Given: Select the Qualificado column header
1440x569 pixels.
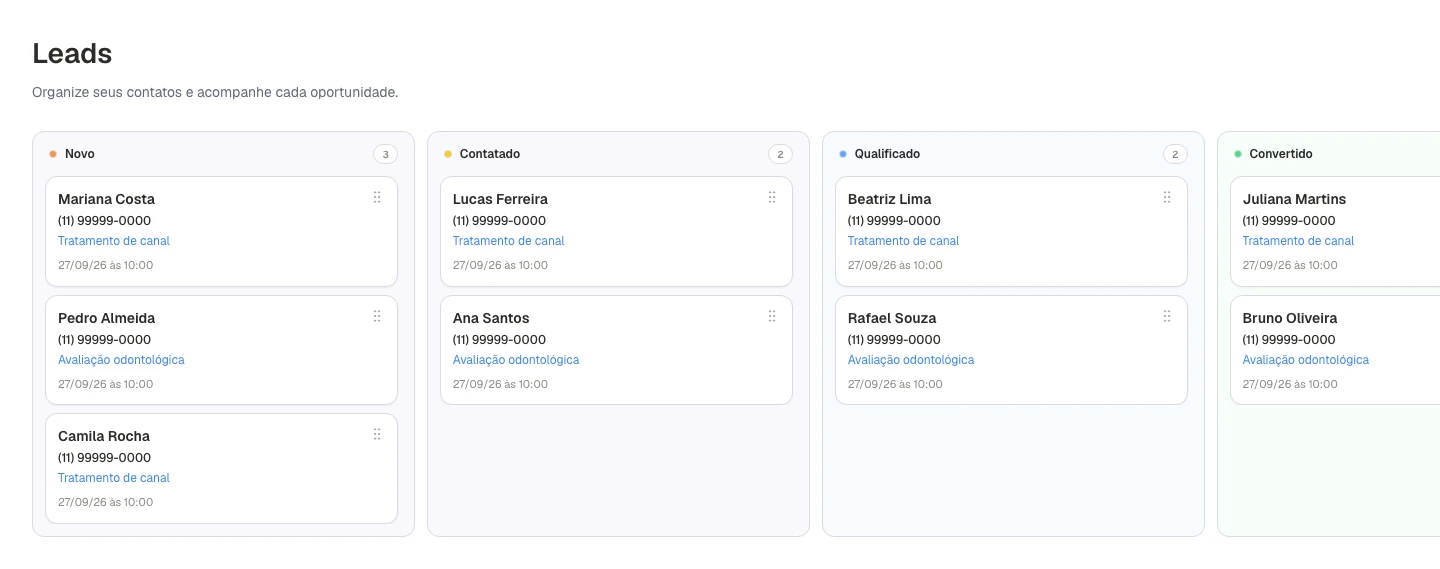Looking at the screenshot, I should point(887,154).
